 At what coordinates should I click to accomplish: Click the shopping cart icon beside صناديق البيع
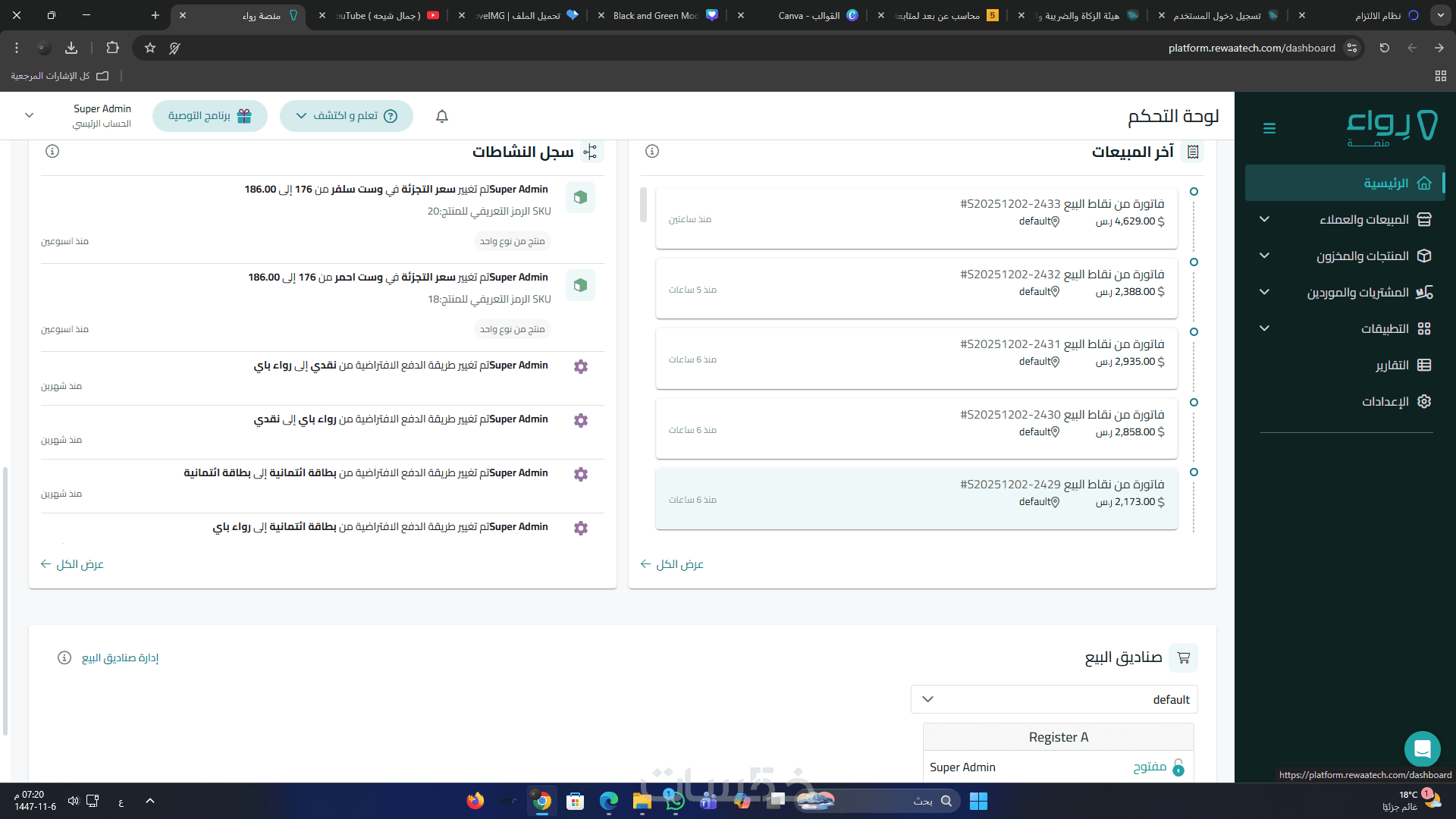(1183, 657)
